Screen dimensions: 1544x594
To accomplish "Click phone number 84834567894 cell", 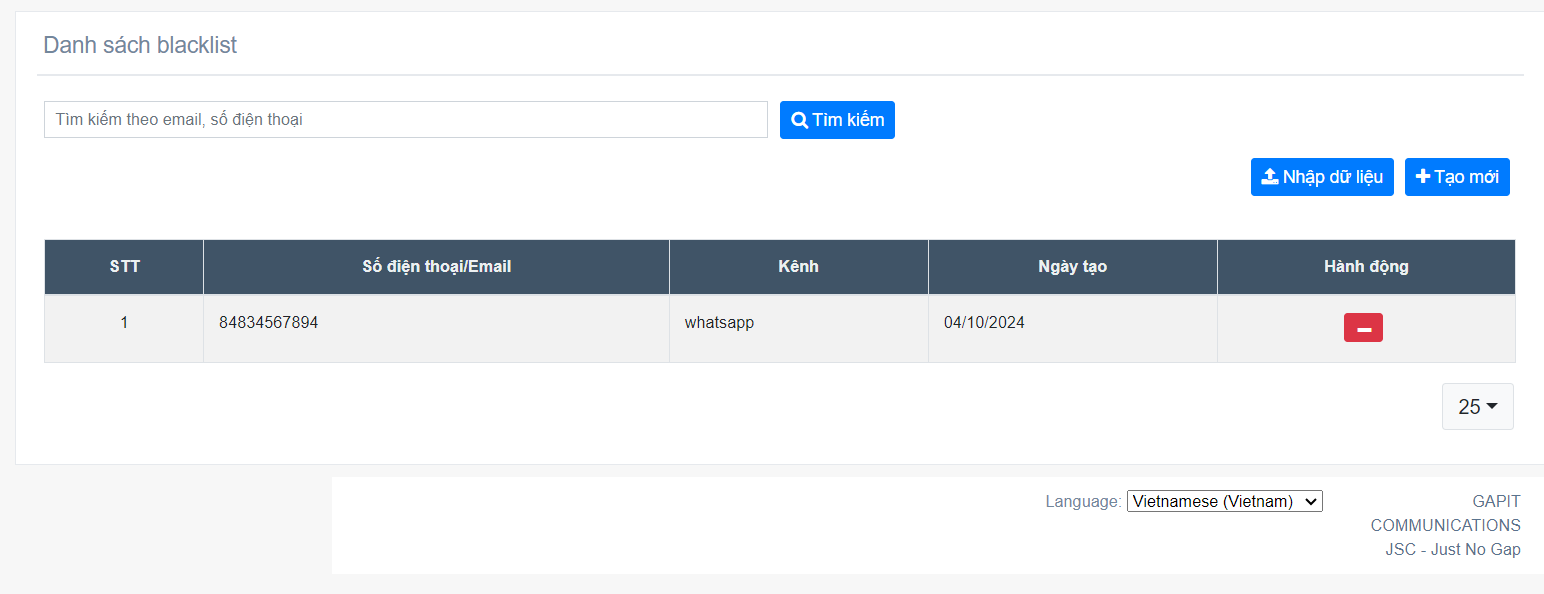I will pos(437,328).
